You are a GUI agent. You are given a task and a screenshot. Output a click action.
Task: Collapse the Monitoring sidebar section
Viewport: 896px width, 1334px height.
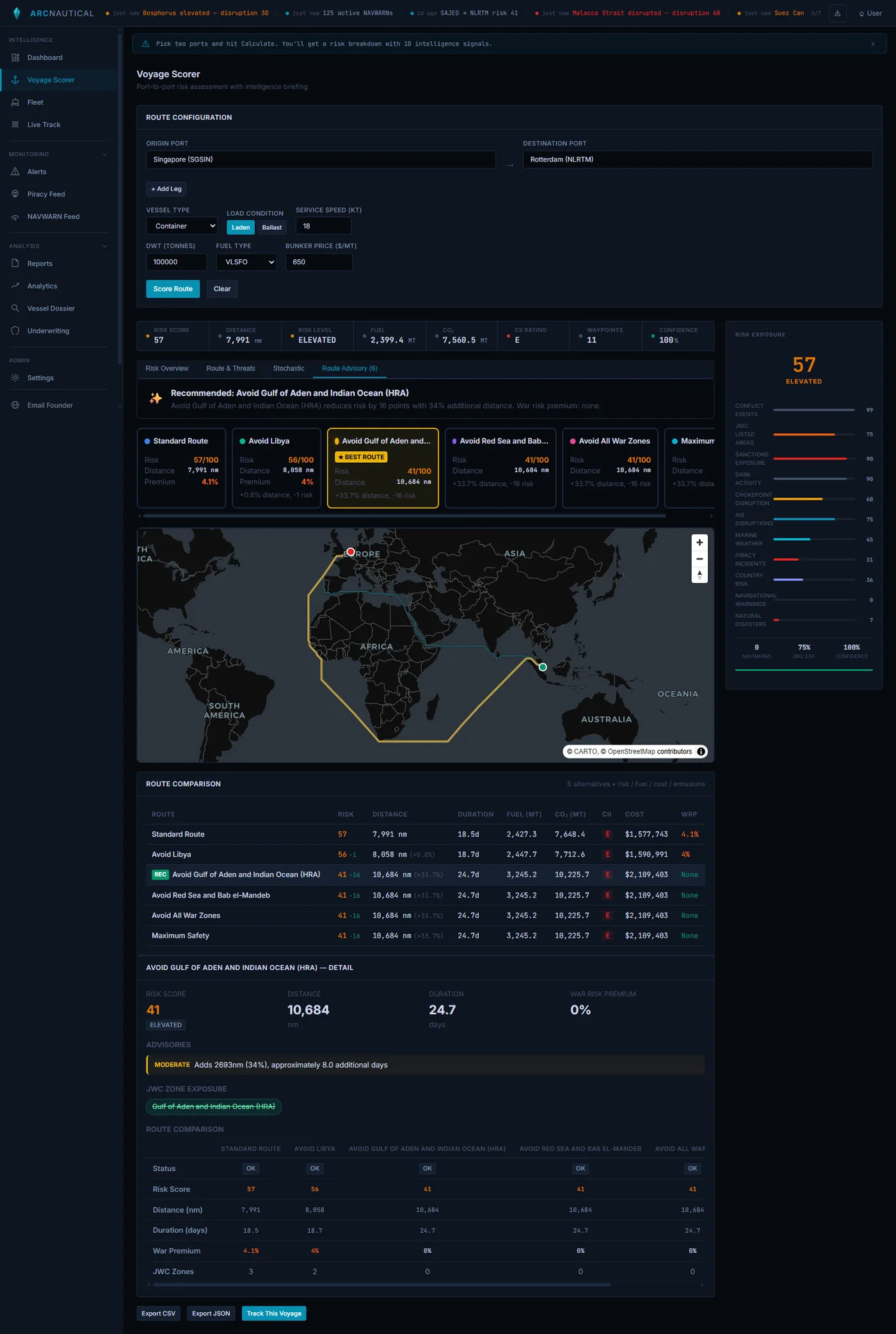click(105, 154)
